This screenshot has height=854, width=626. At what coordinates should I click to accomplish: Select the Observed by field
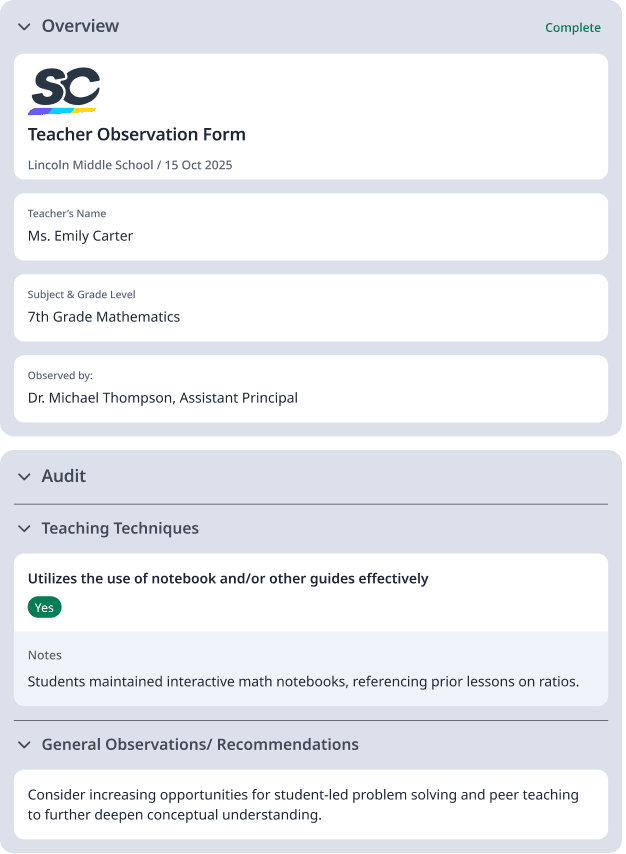[x=310, y=388]
